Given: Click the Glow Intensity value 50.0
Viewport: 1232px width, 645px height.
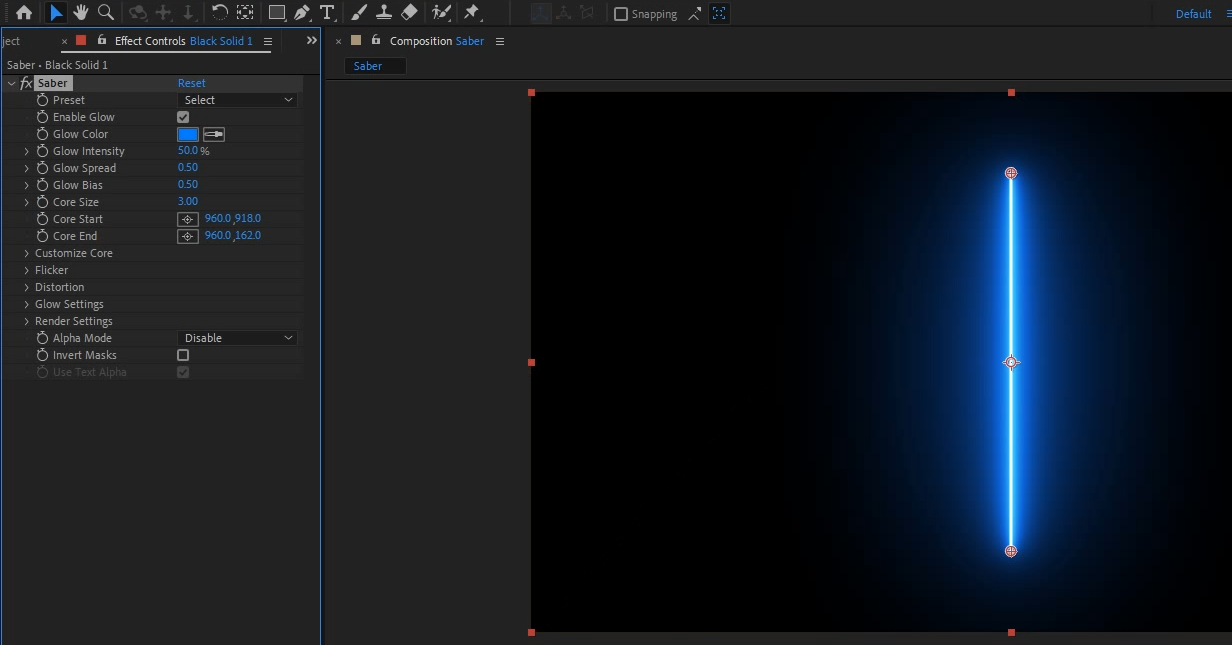Looking at the screenshot, I should (x=188, y=151).
